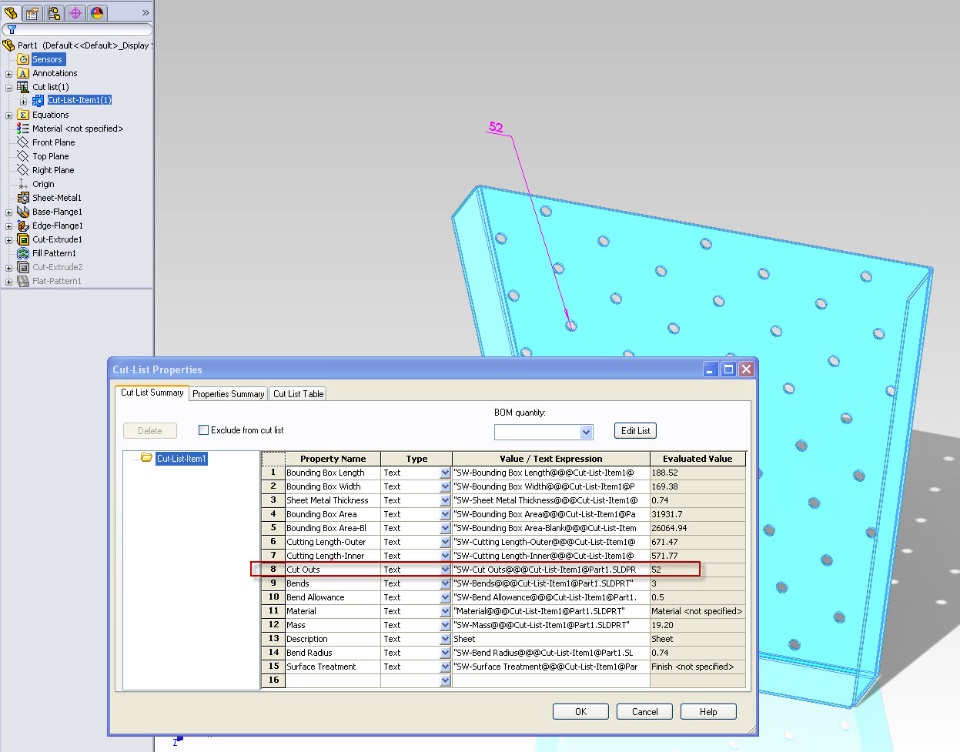Viewport: 960px width, 752px height.
Task: Click the Cancel button
Action: (645, 712)
